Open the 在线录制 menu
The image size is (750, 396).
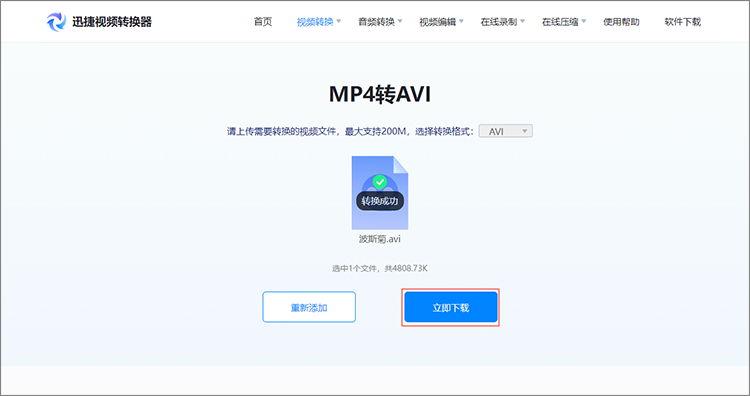502,22
